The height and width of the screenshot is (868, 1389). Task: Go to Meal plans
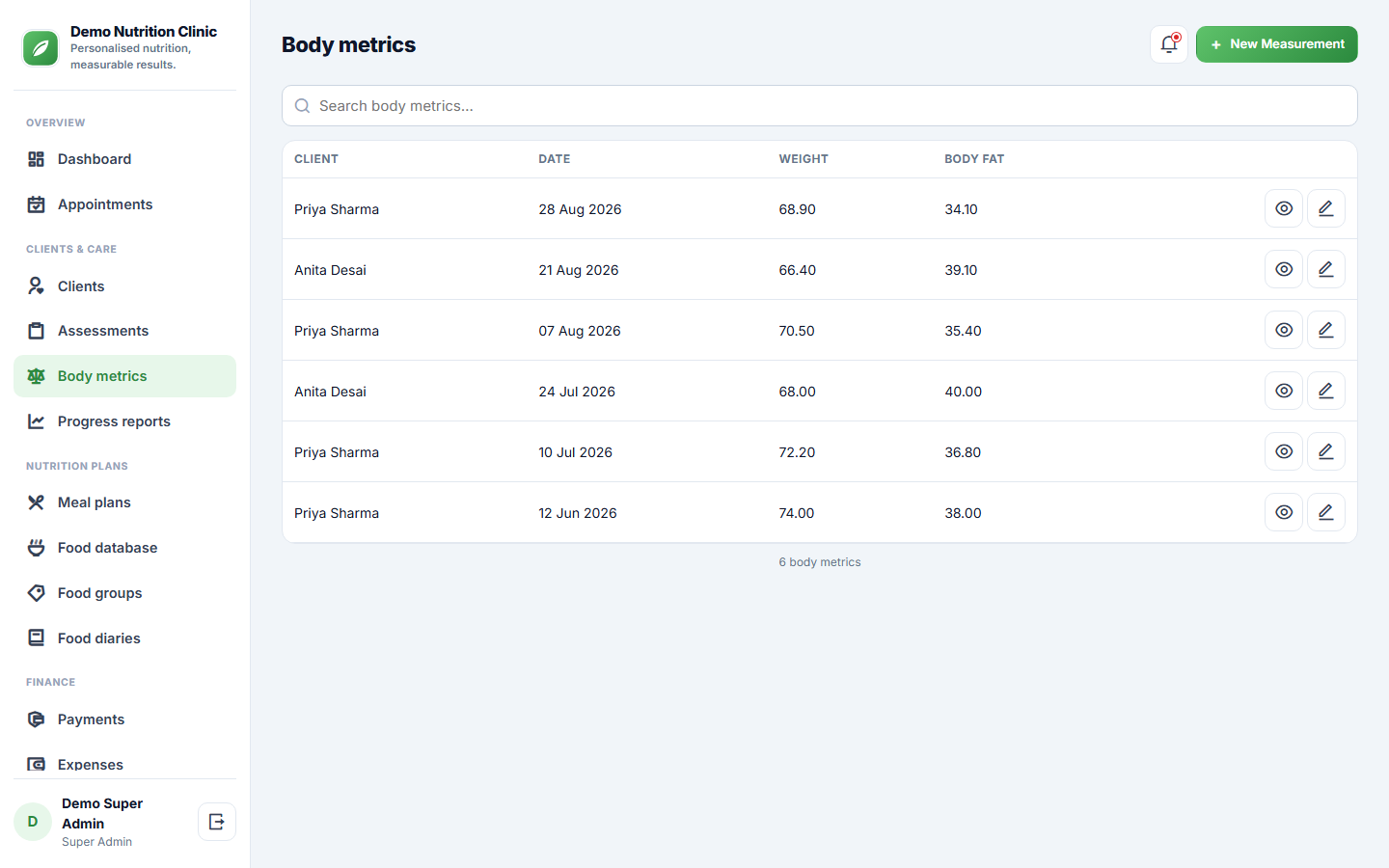click(124, 502)
